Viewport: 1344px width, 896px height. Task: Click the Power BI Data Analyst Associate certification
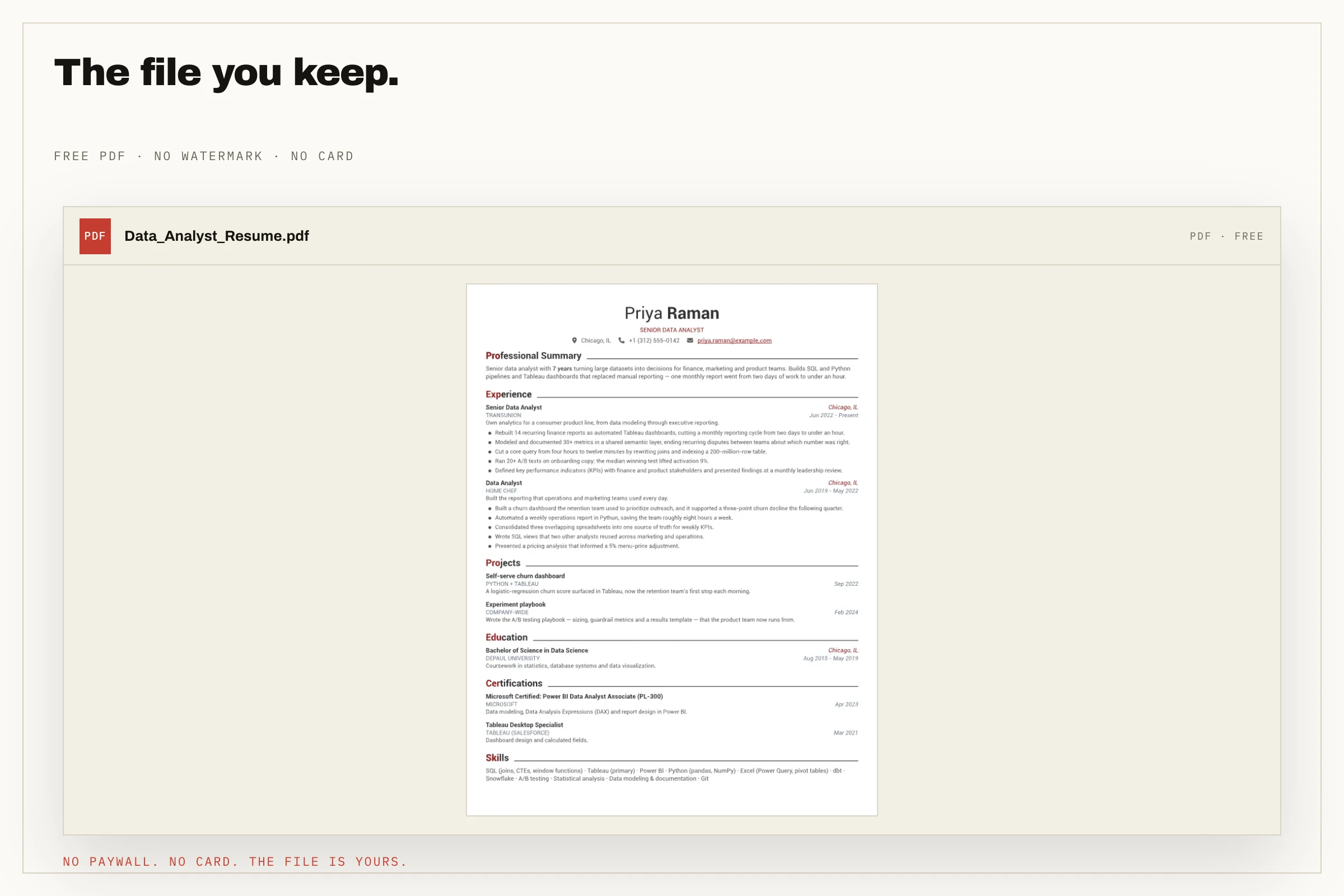[x=575, y=697]
